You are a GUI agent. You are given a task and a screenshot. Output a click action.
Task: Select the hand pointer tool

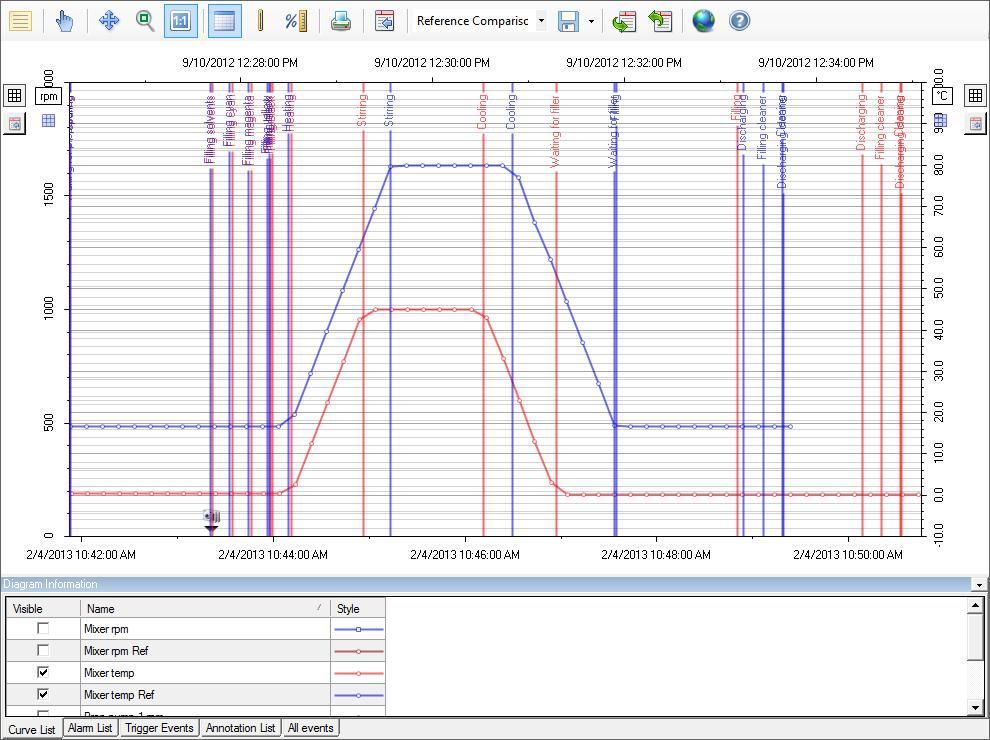point(64,21)
